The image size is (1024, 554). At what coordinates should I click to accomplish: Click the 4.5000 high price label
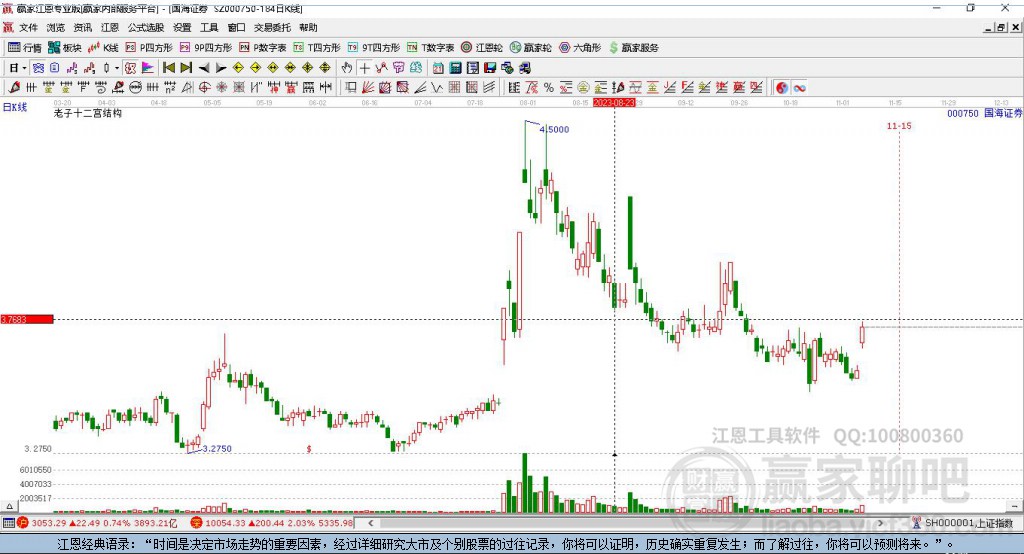click(554, 129)
